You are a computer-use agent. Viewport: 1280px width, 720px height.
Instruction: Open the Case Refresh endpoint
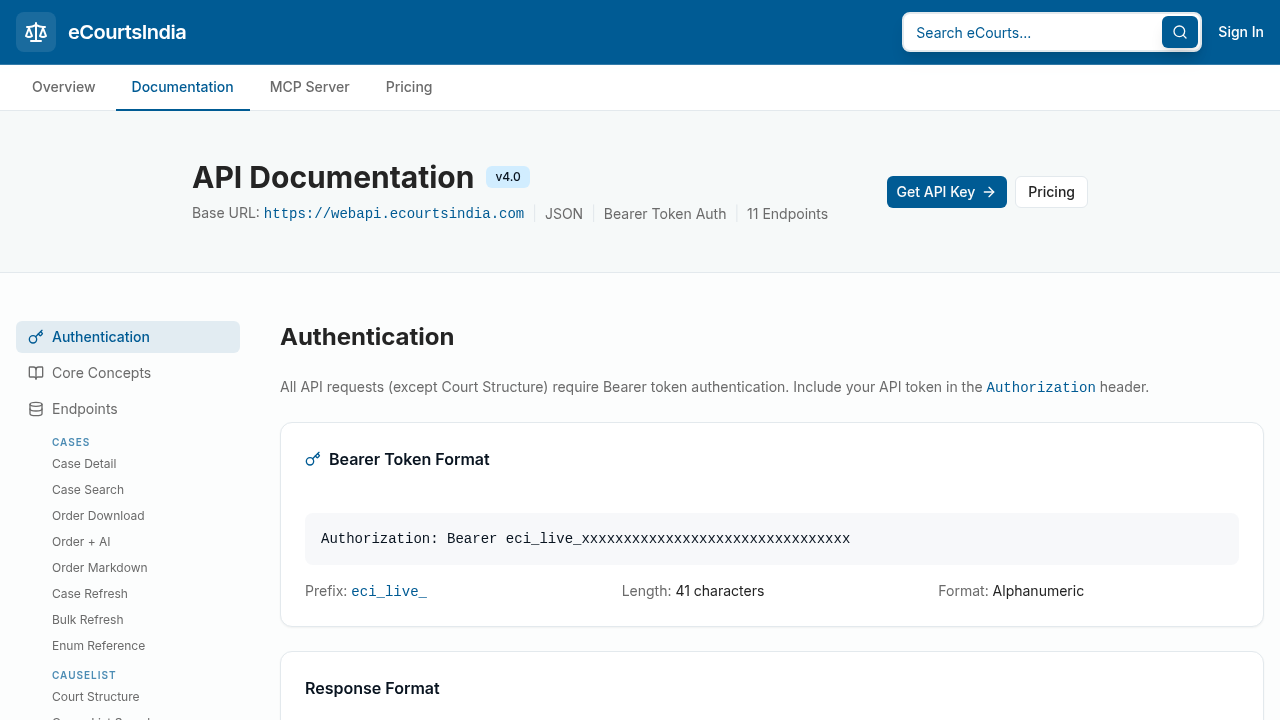click(x=90, y=594)
